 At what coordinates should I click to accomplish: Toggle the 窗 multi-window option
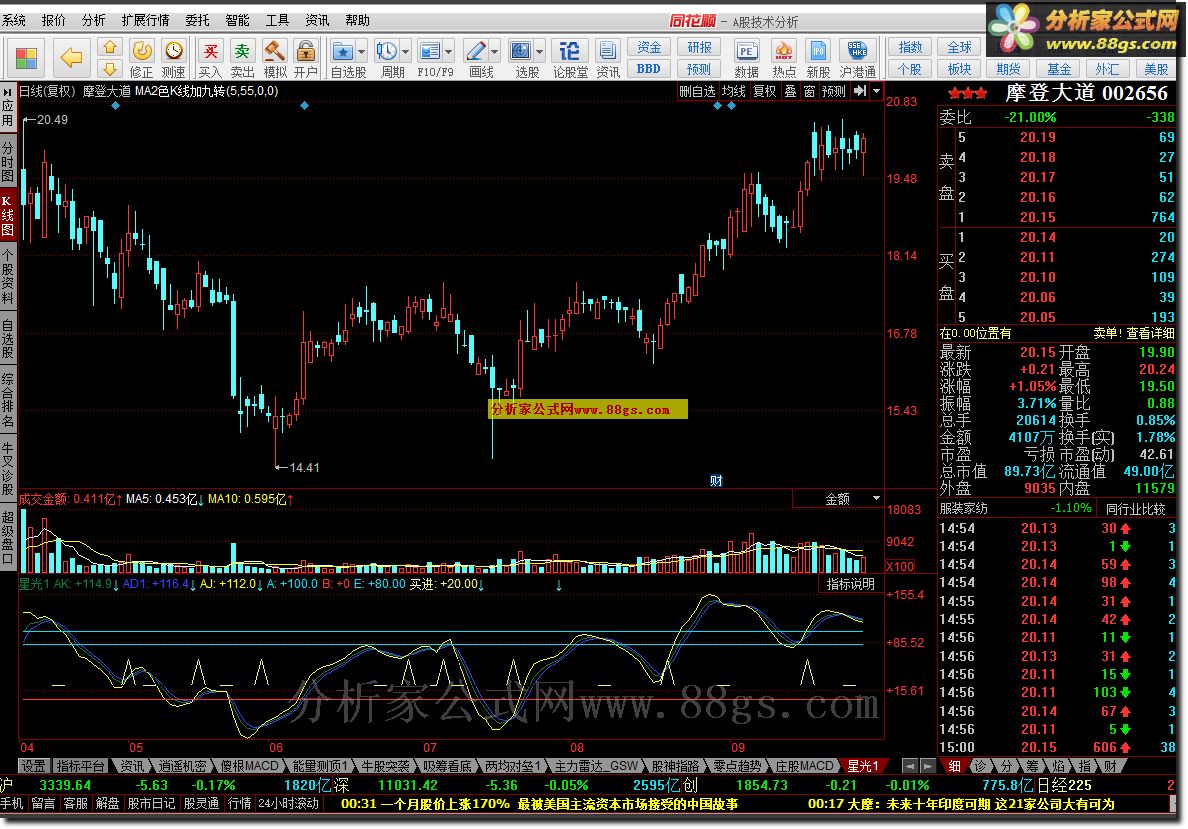click(x=809, y=91)
